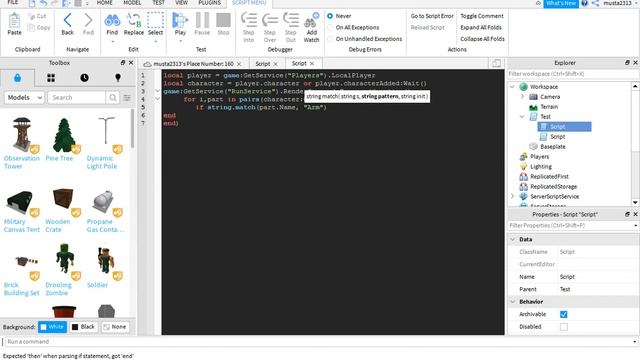Open the HOME ribbon tab
Screen dimensions: 640x360
104,3
